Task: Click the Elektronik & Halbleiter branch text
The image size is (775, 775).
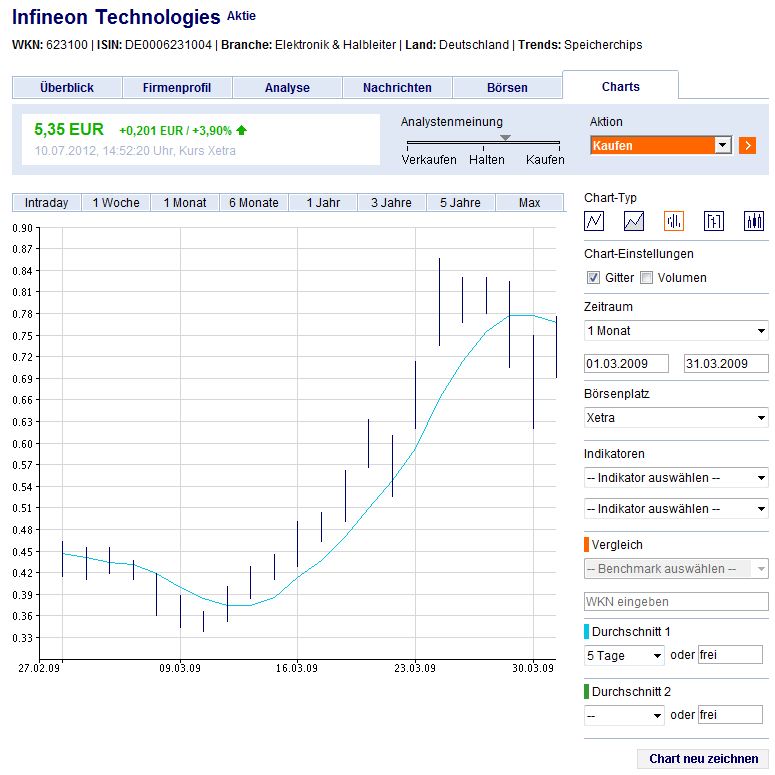Action: pyautogui.click(x=336, y=45)
